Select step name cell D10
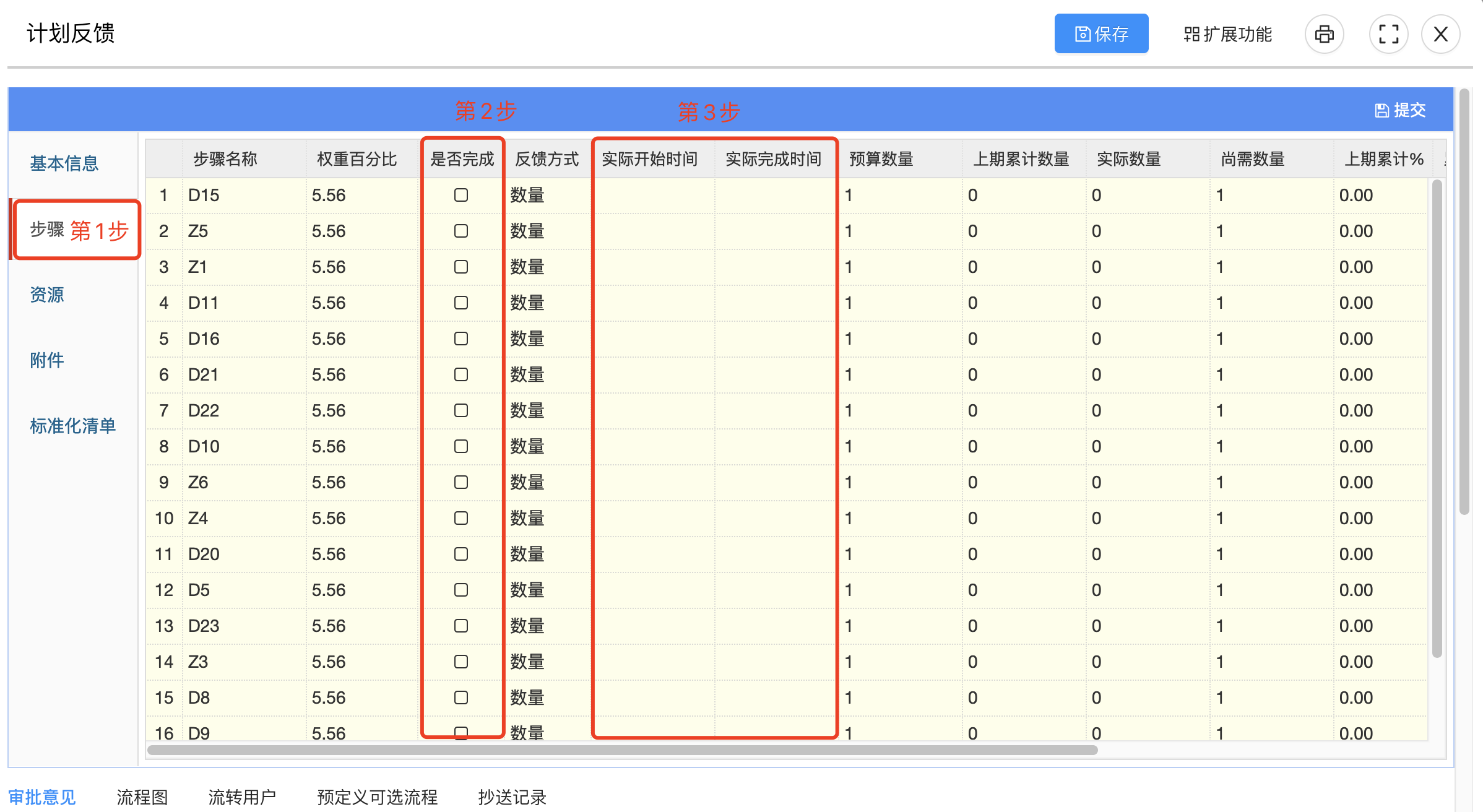This screenshot has width=1483, height=812. [244, 446]
